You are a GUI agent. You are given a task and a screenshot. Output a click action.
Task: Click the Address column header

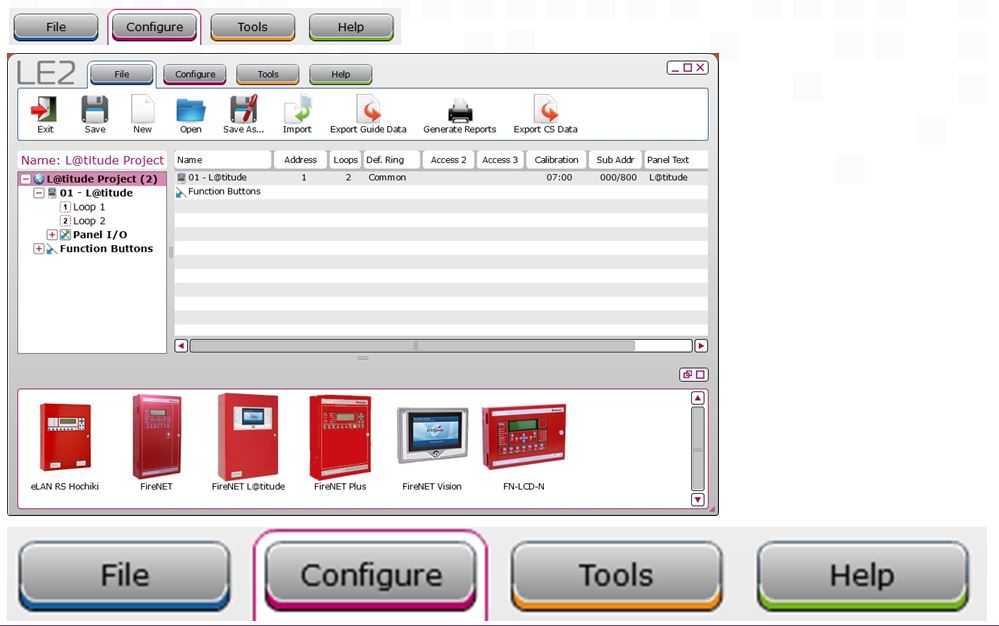click(300, 160)
